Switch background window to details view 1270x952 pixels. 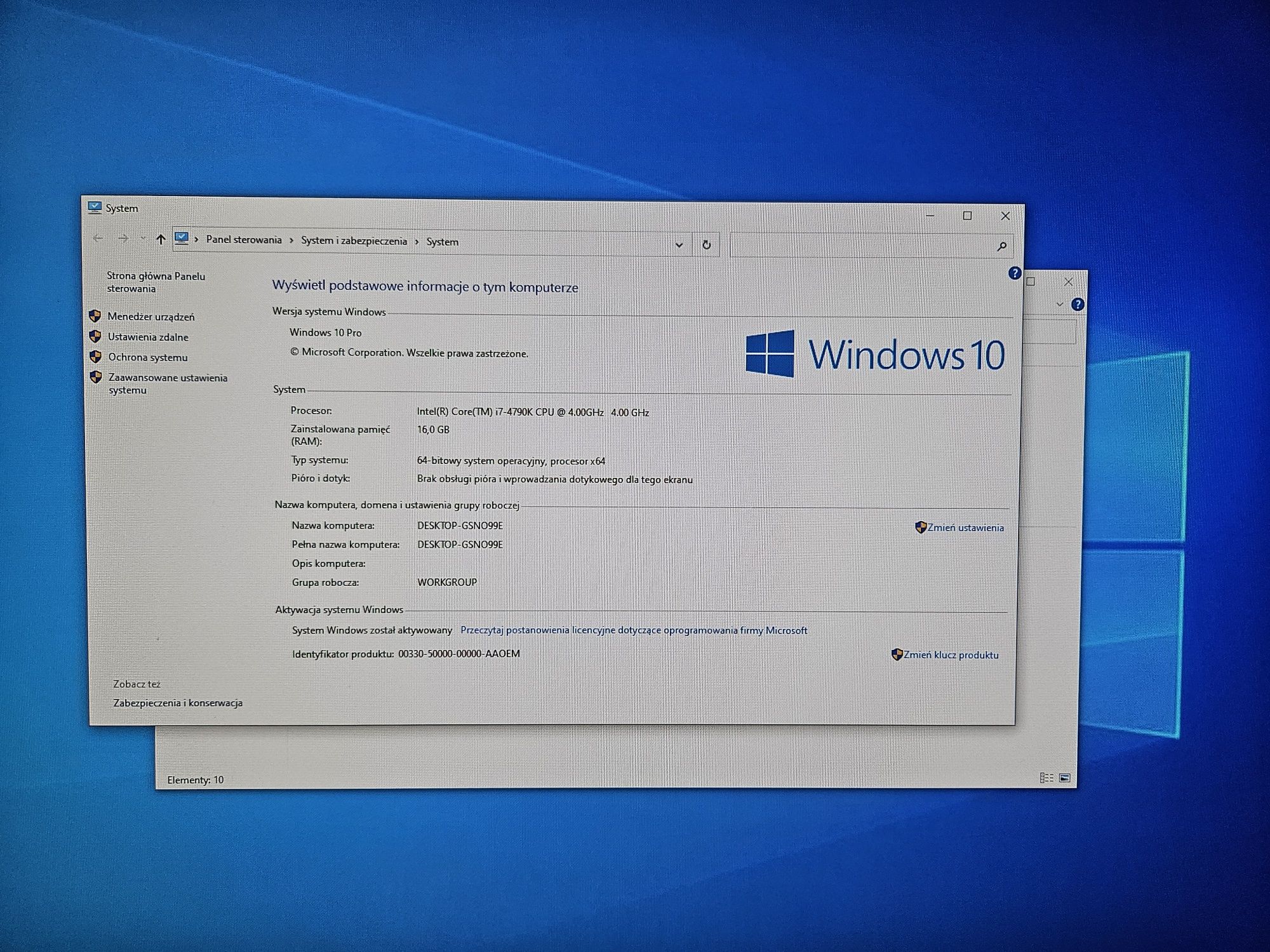(1046, 778)
